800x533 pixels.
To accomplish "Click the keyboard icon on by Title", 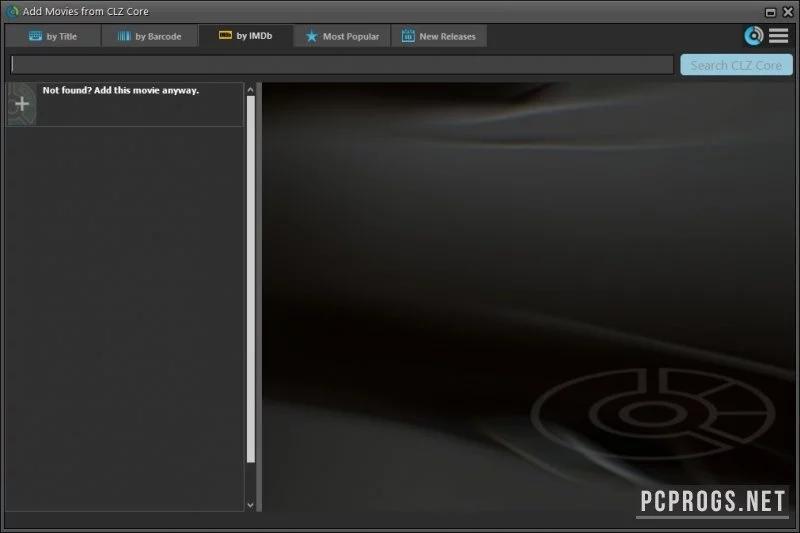I will (x=35, y=36).
